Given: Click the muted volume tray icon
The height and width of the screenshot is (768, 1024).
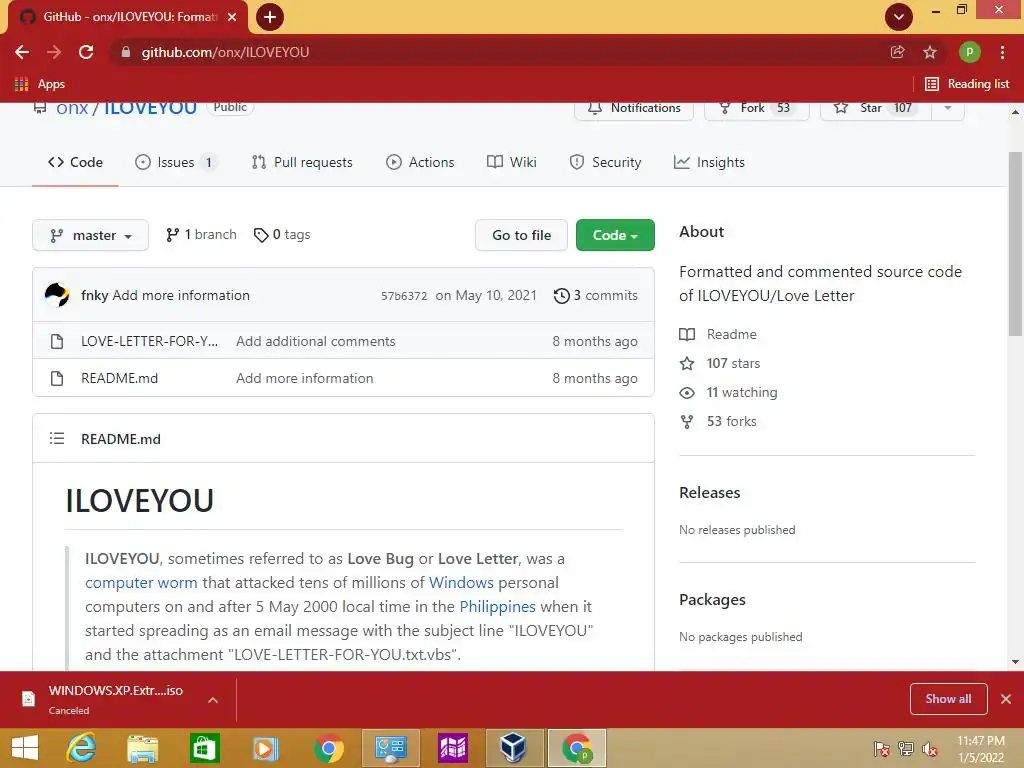Looking at the screenshot, I should 929,749.
